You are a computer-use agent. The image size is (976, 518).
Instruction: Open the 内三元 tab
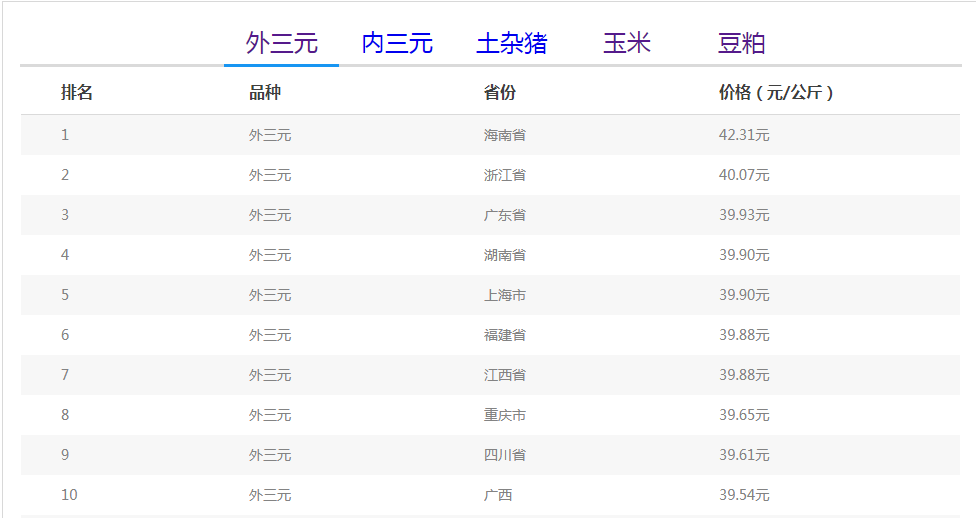pos(397,43)
